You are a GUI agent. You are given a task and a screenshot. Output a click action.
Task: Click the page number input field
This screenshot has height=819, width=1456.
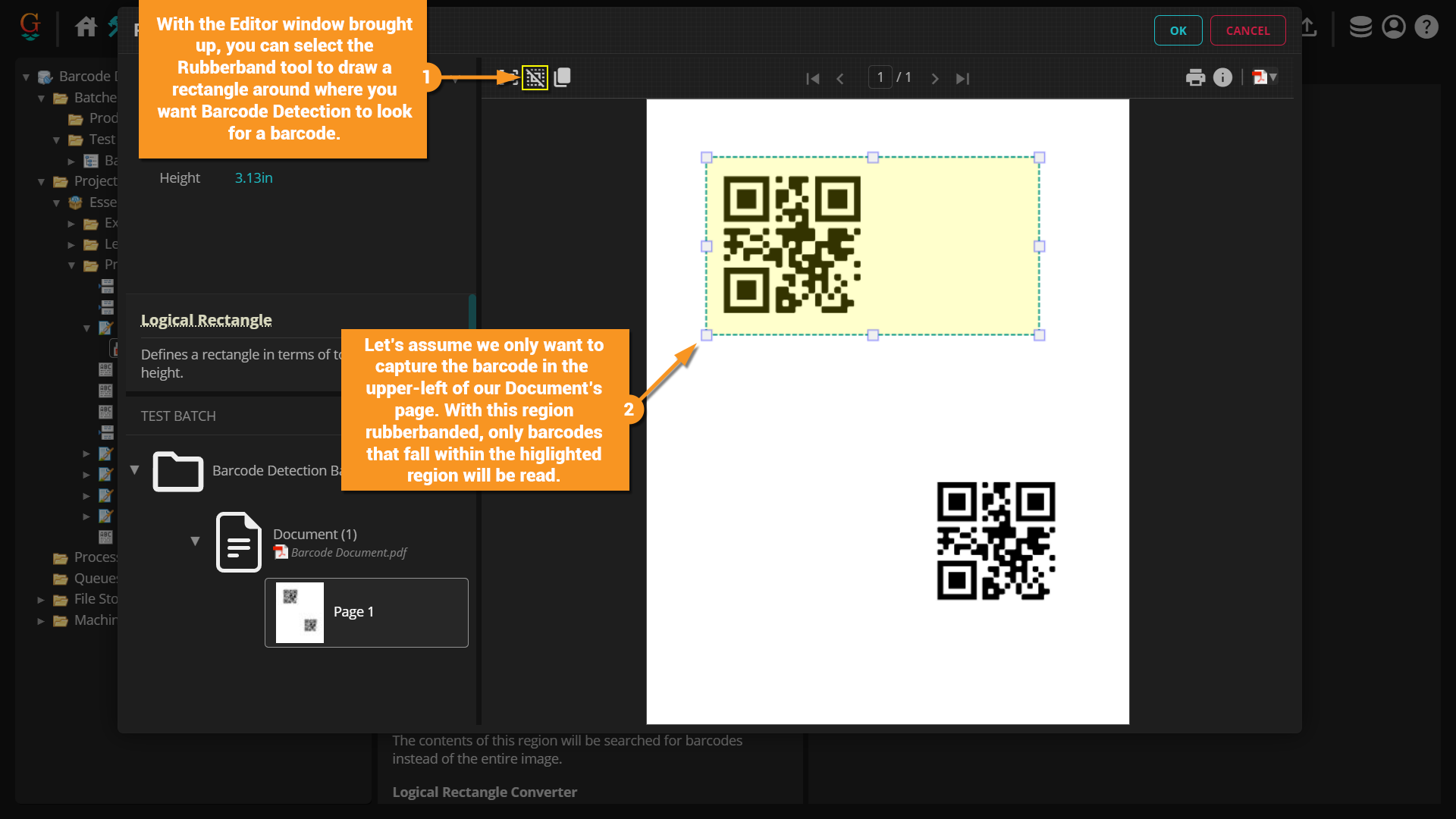click(880, 77)
